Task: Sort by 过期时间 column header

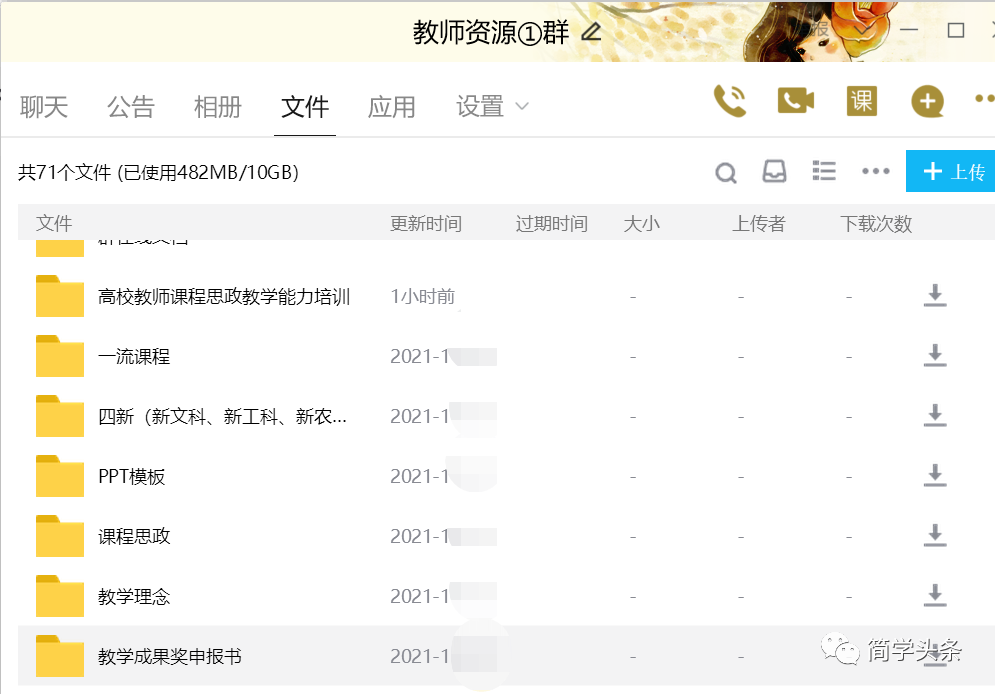Action: [x=551, y=223]
